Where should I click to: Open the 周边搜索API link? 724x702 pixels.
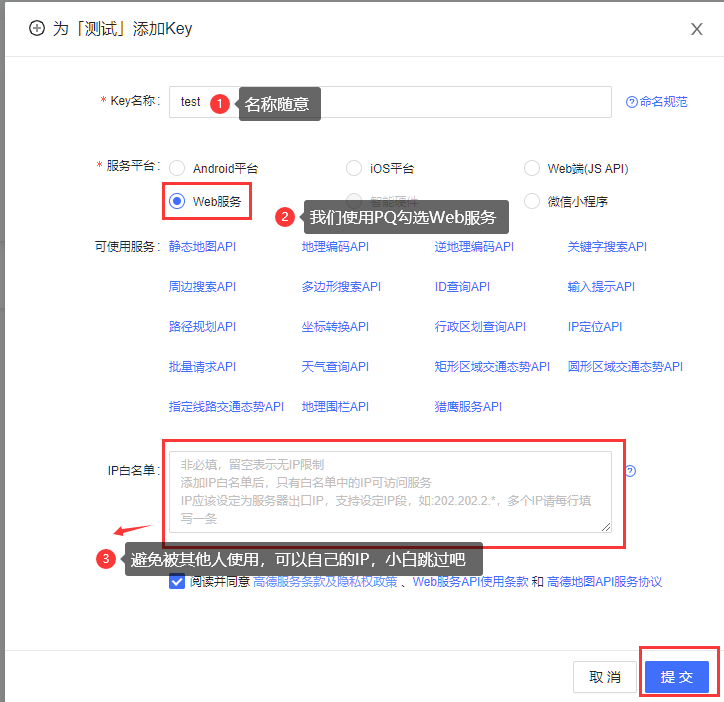point(202,287)
